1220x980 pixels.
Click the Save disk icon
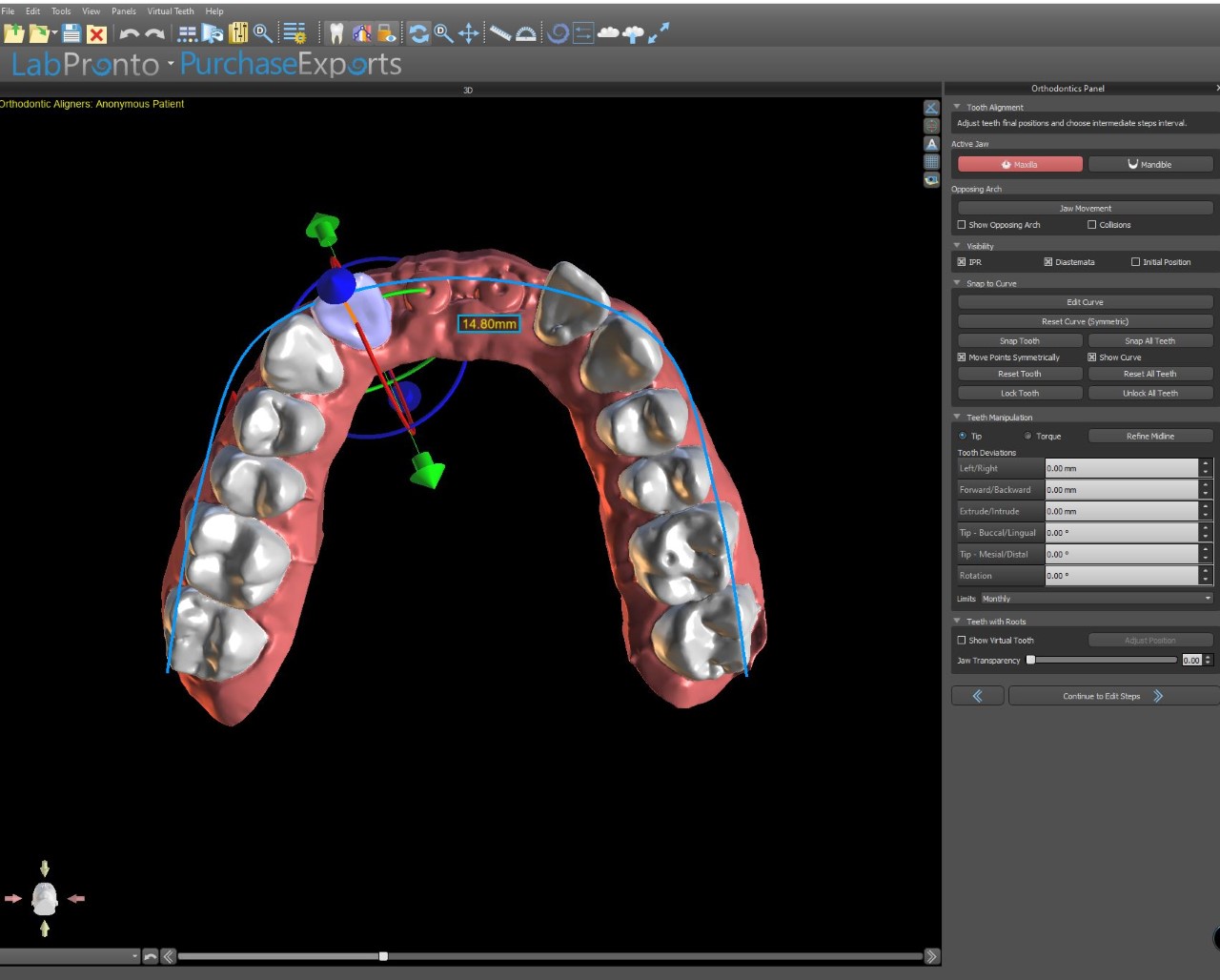(71, 33)
